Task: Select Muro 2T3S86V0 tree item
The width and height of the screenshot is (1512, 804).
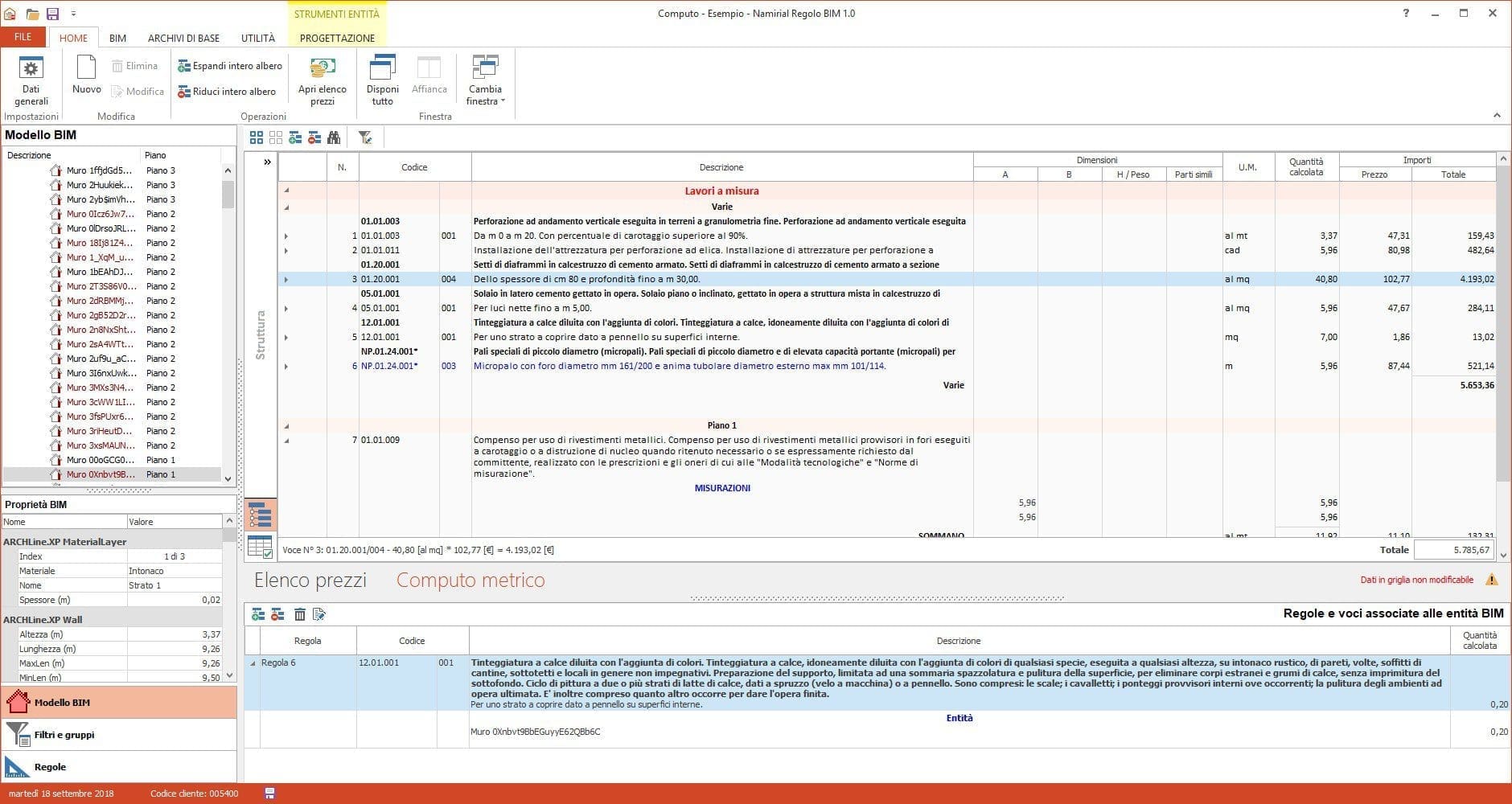Action: [101, 286]
